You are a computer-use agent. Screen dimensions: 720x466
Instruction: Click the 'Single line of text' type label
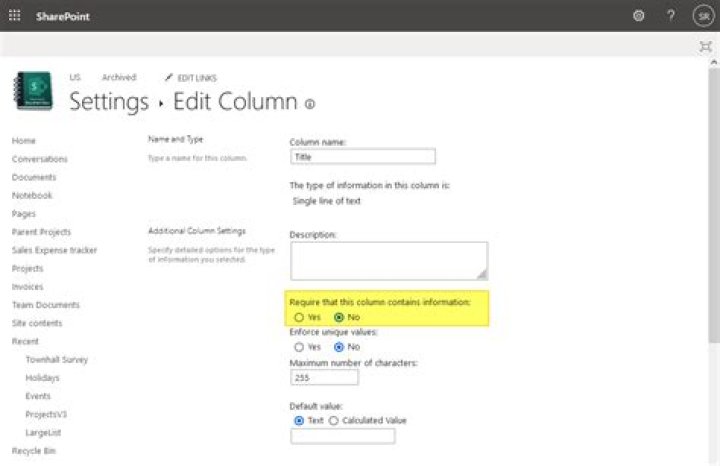(x=326, y=201)
